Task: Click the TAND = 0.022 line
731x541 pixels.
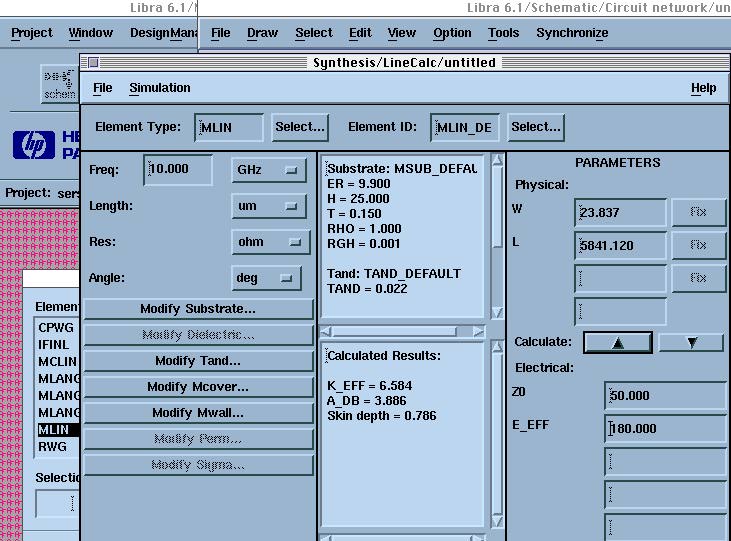Action: [367, 289]
